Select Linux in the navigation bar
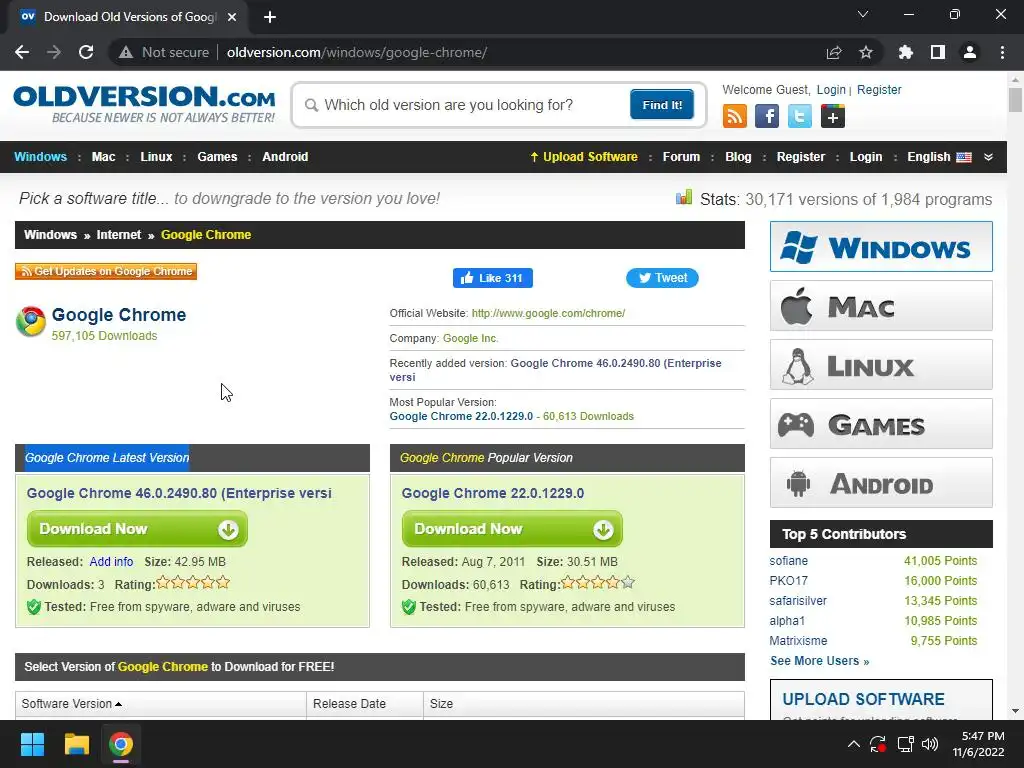This screenshot has width=1024, height=768. coord(156,157)
